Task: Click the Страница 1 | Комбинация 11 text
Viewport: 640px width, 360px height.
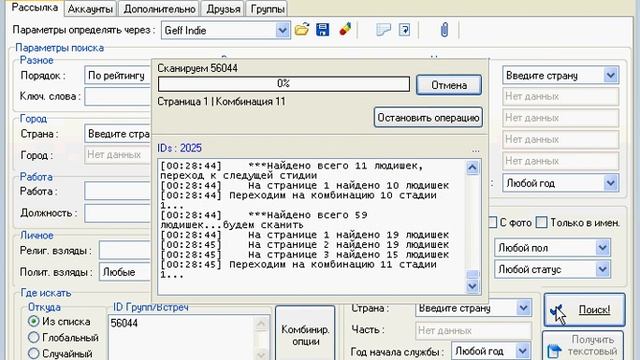Action: coord(221,101)
